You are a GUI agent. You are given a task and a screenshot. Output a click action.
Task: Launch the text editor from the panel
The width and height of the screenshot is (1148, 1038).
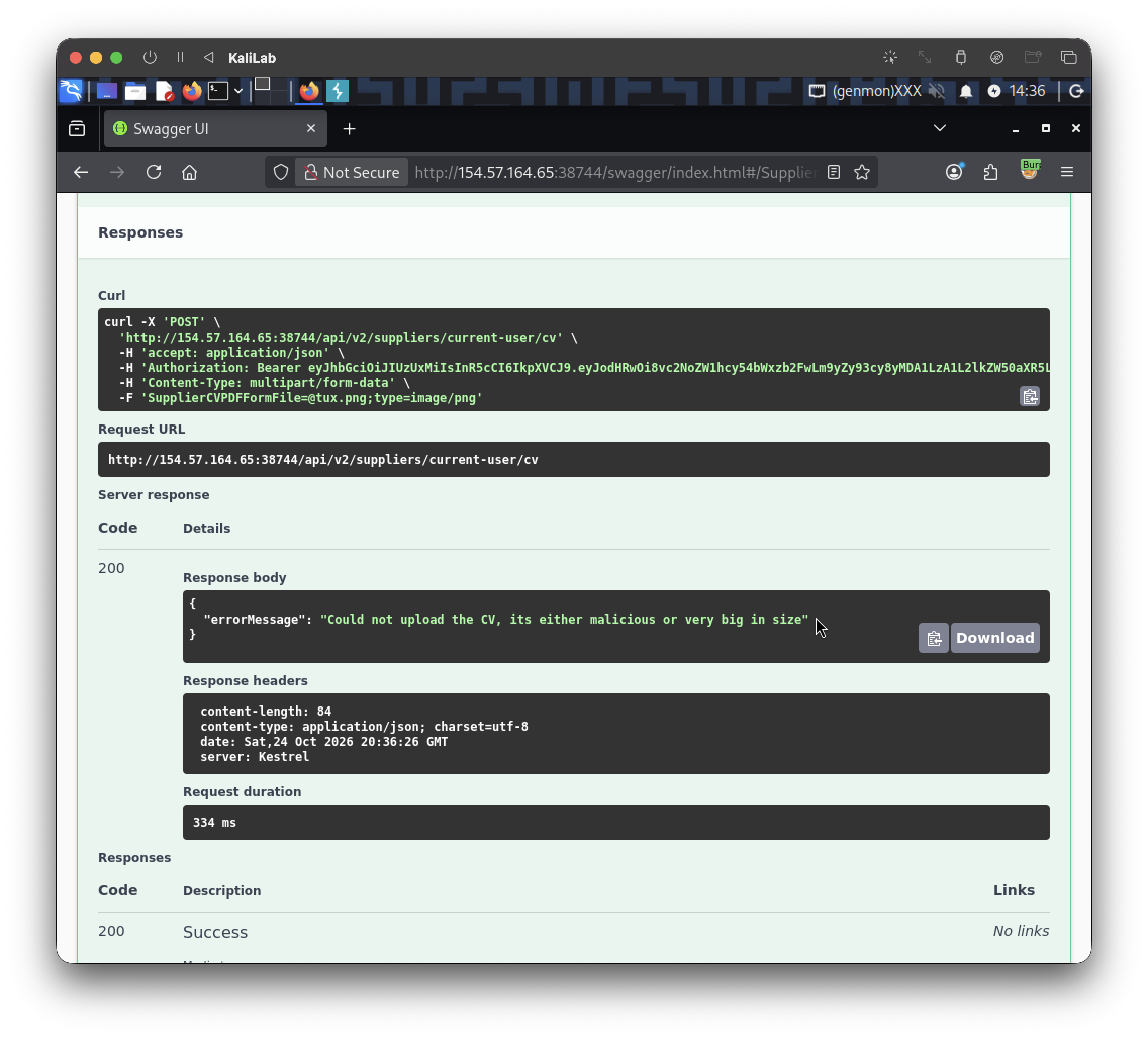164,91
